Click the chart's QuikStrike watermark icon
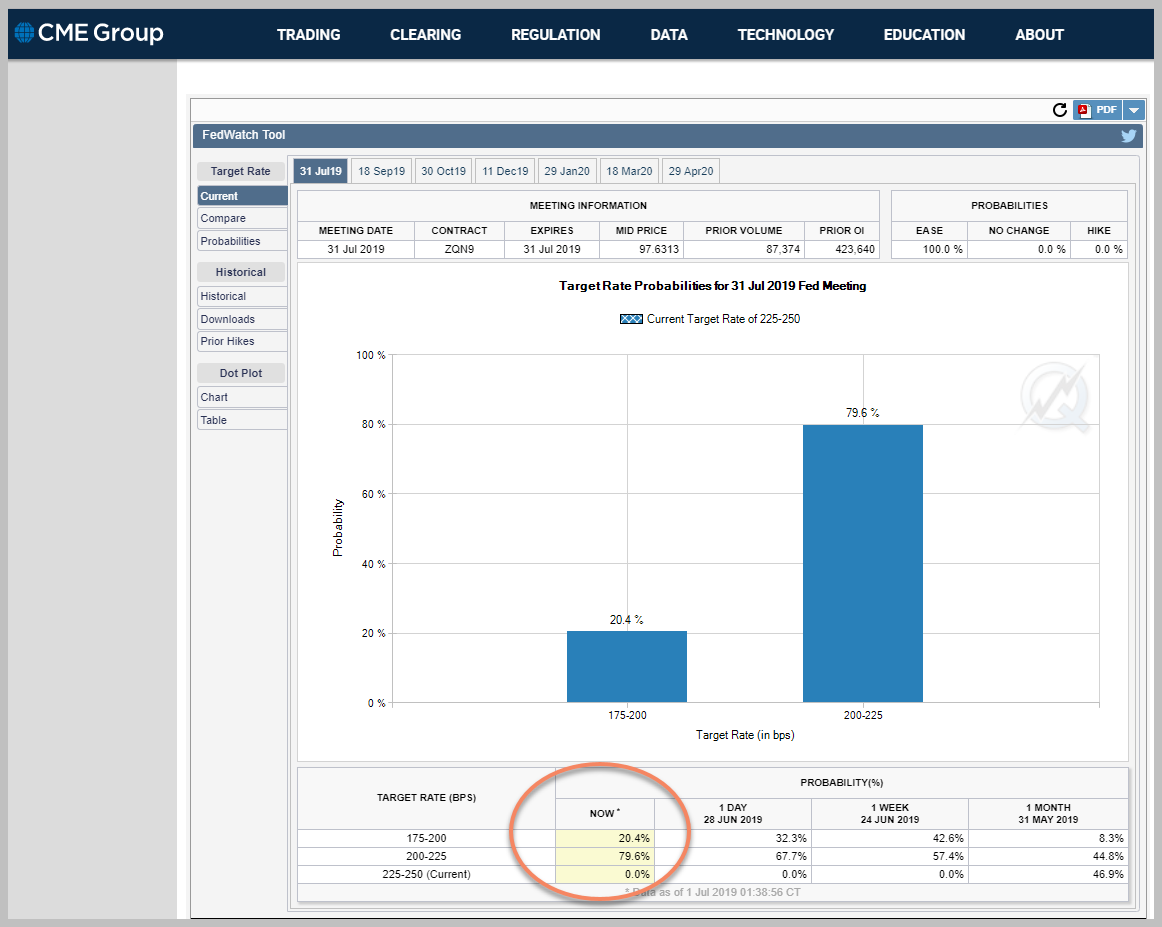This screenshot has width=1162, height=927. click(x=1055, y=396)
